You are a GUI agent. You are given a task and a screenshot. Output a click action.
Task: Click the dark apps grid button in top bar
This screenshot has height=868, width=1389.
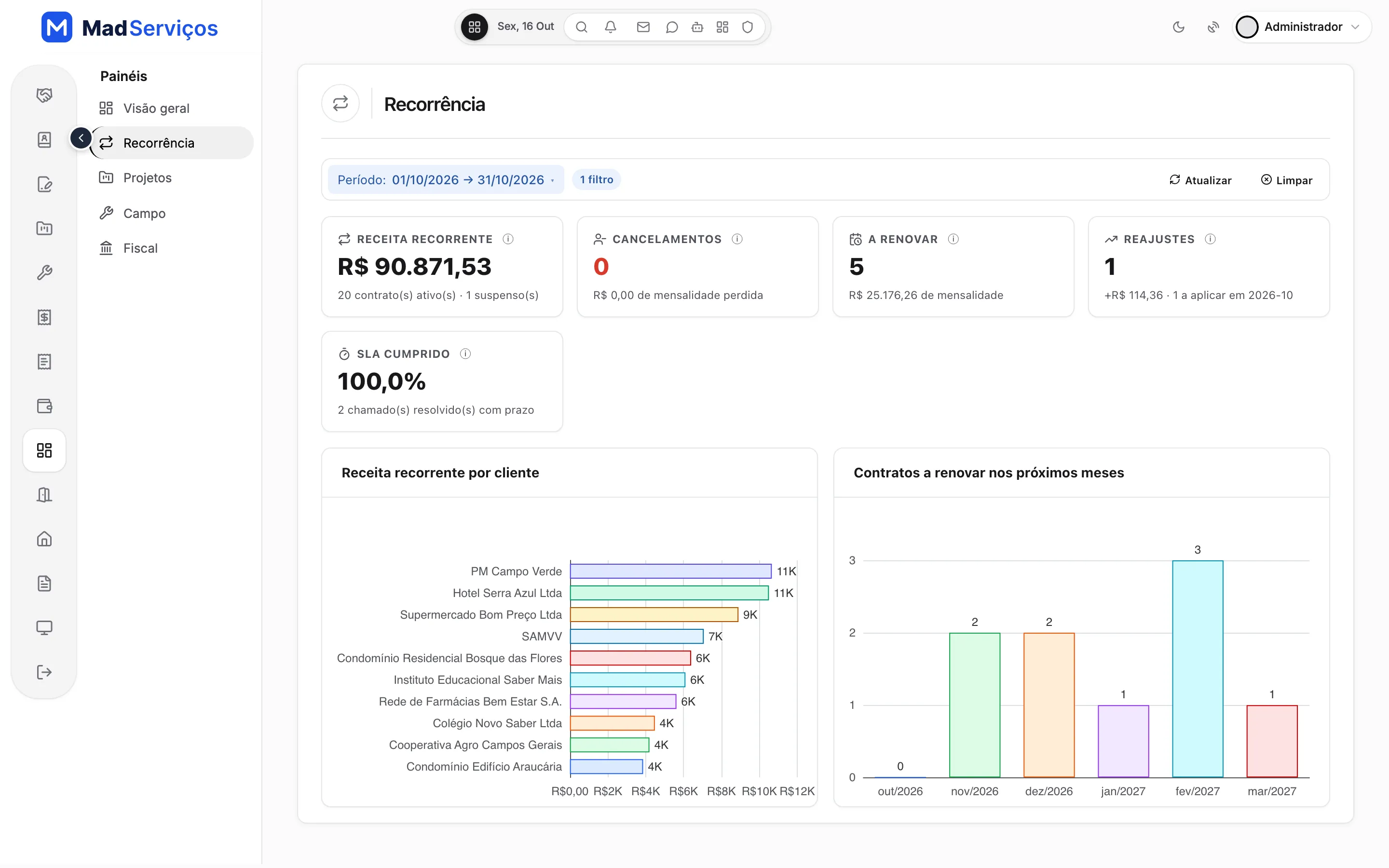pos(474,27)
